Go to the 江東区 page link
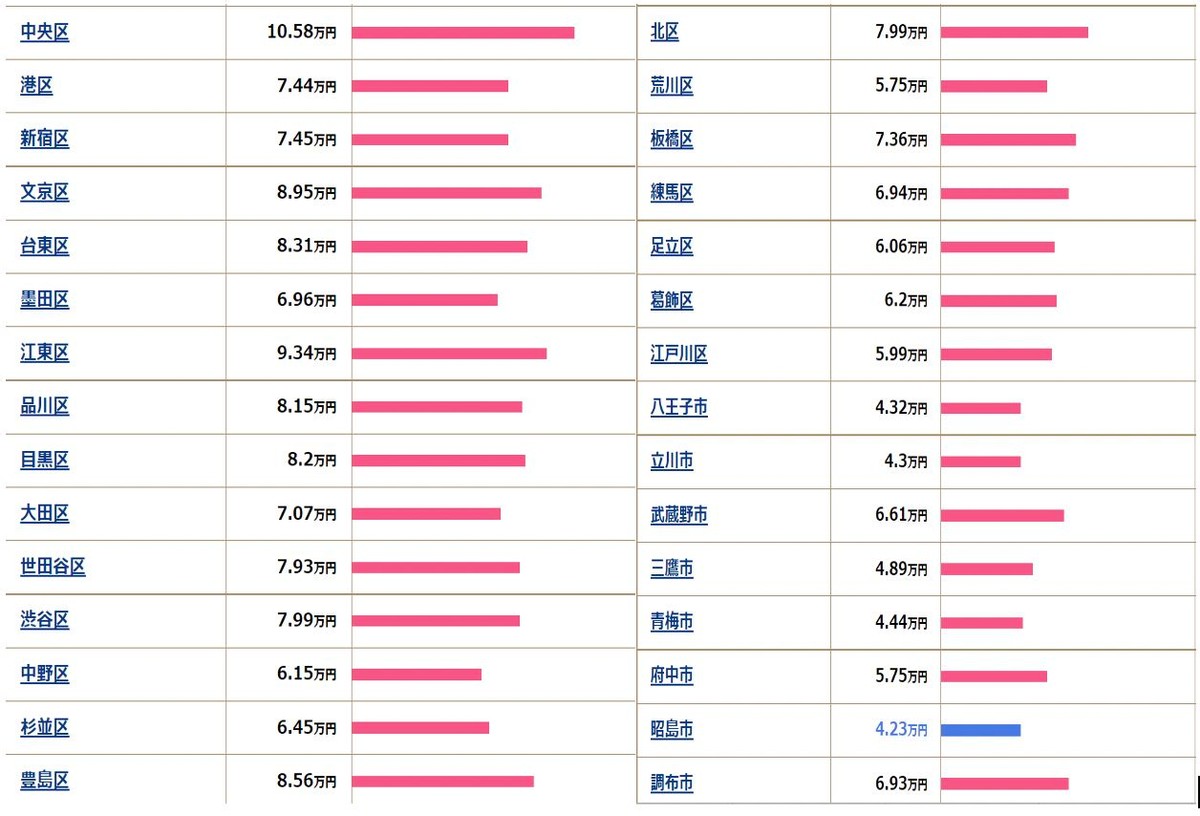 pos(45,353)
